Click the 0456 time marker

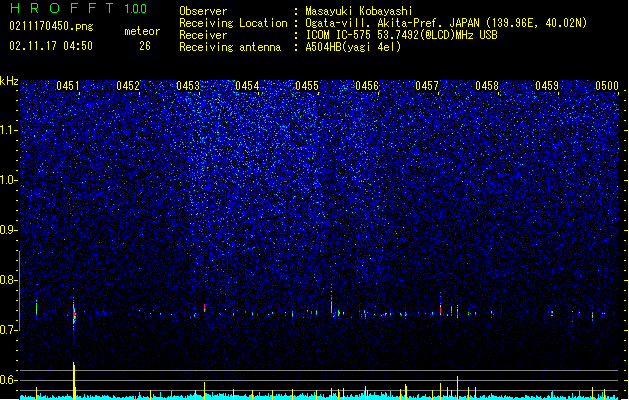[x=367, y=86]
